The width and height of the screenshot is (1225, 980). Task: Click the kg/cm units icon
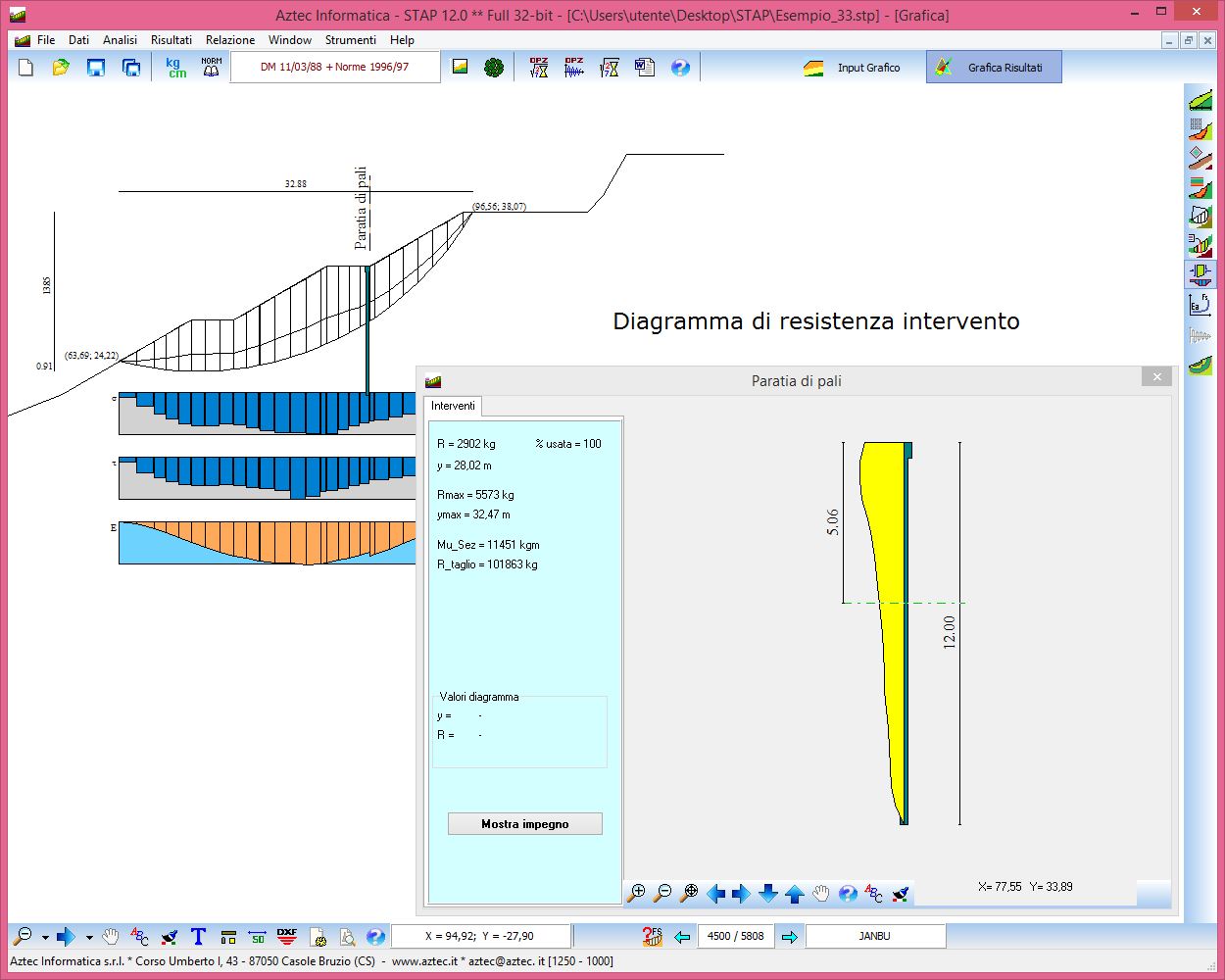click(x=176, y=68)
